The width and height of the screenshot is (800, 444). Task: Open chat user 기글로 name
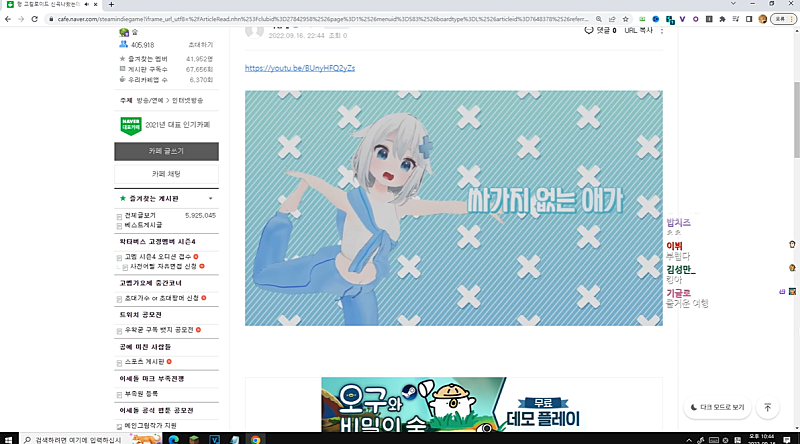coord(678,293)
